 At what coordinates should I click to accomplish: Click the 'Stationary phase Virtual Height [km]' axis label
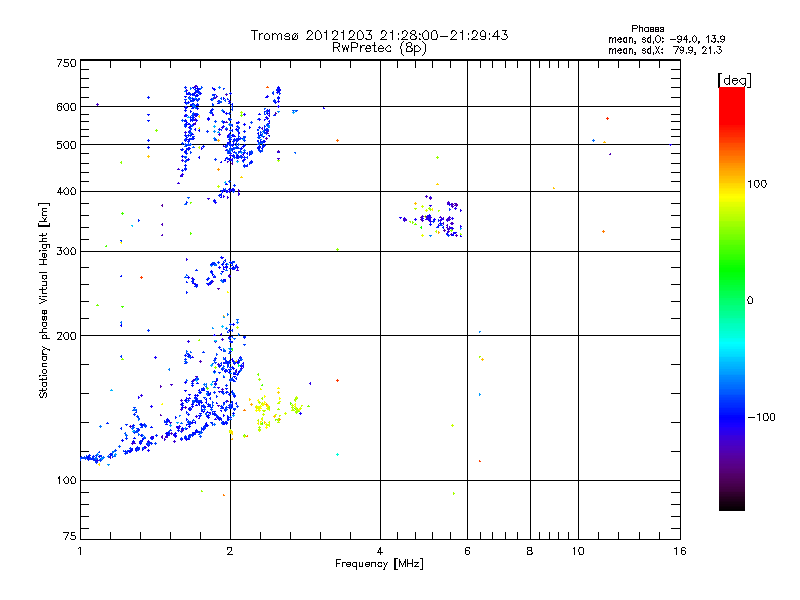[44, 301]
